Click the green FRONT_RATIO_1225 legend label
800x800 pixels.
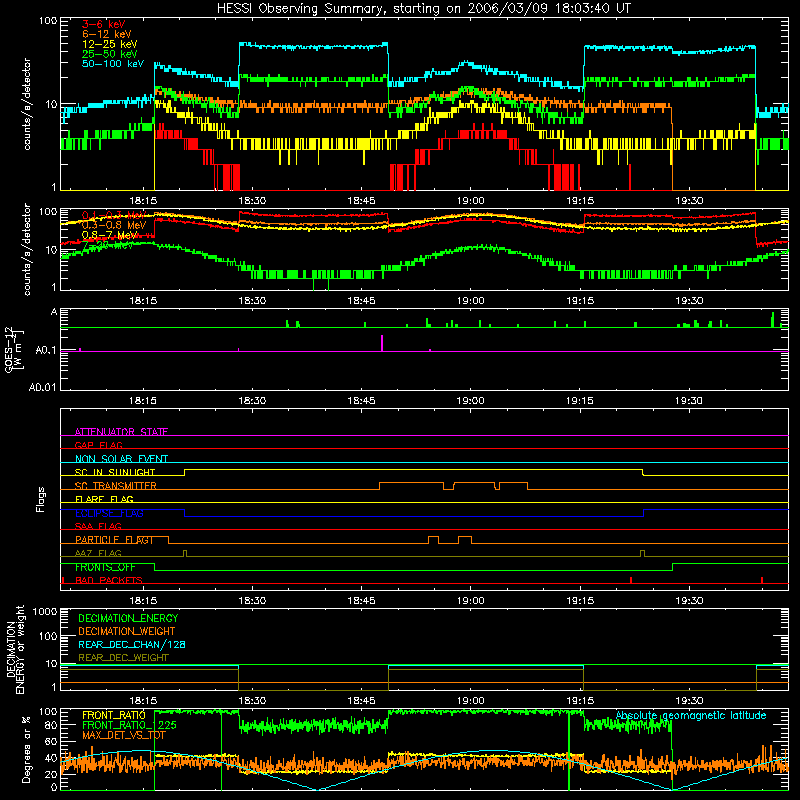pyautogui.click(x=129, y=725)
